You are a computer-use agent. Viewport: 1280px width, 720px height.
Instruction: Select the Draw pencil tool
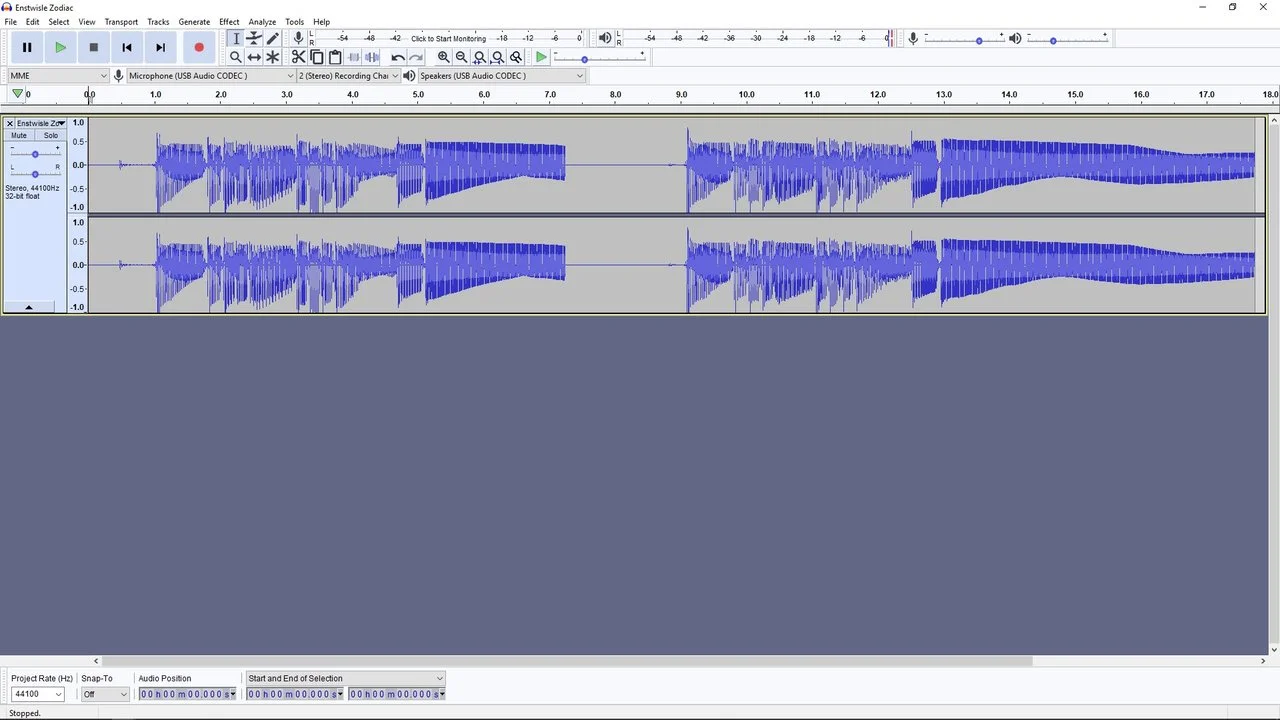click(272, 38)
